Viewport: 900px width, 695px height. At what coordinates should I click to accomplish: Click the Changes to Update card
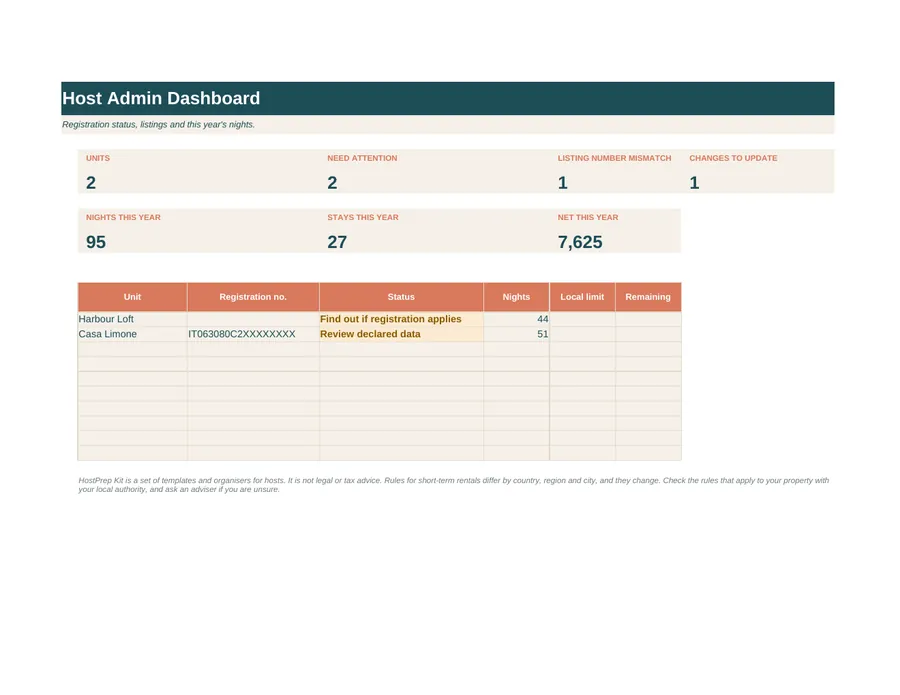click(x=758, y=172)
